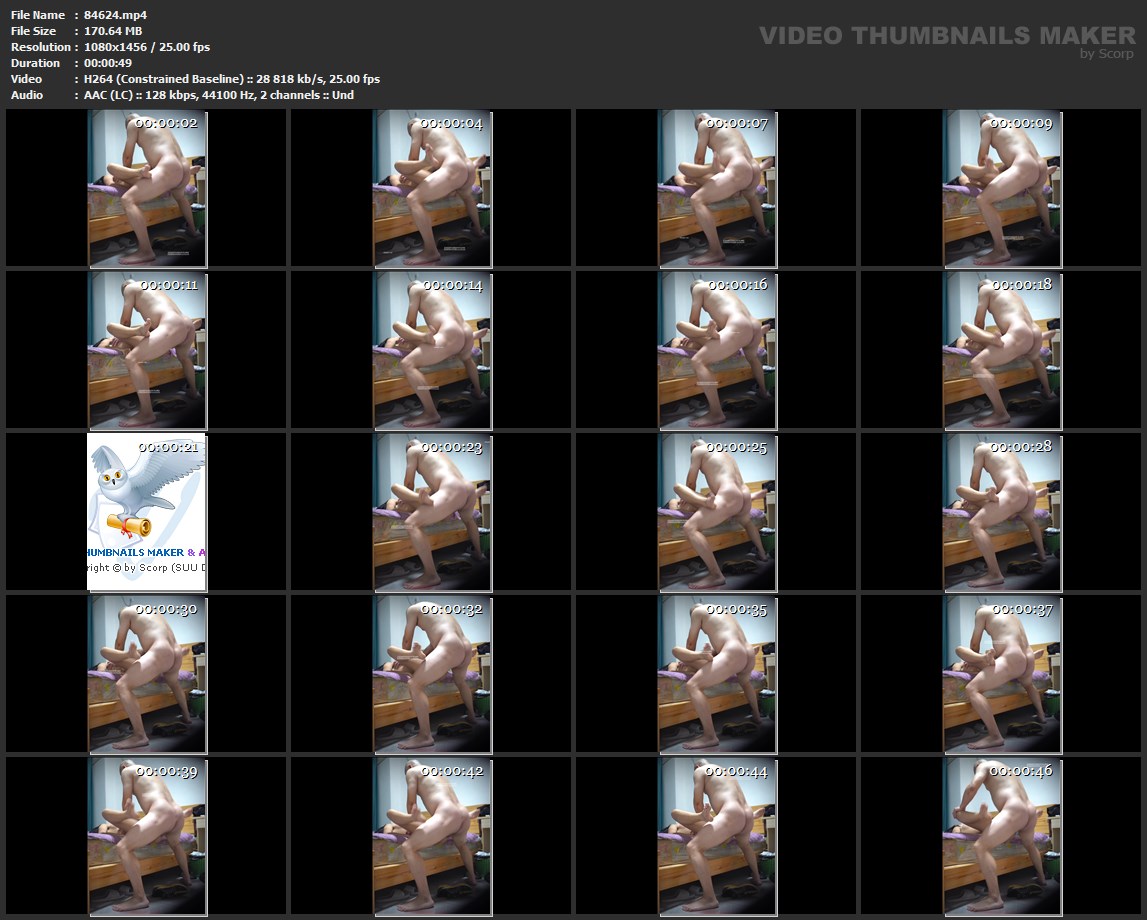The height and width of the screenshot is (920, 1147).
Task: Open the last thumbnail at 00:00:46
Action: tap(1002, 836)
